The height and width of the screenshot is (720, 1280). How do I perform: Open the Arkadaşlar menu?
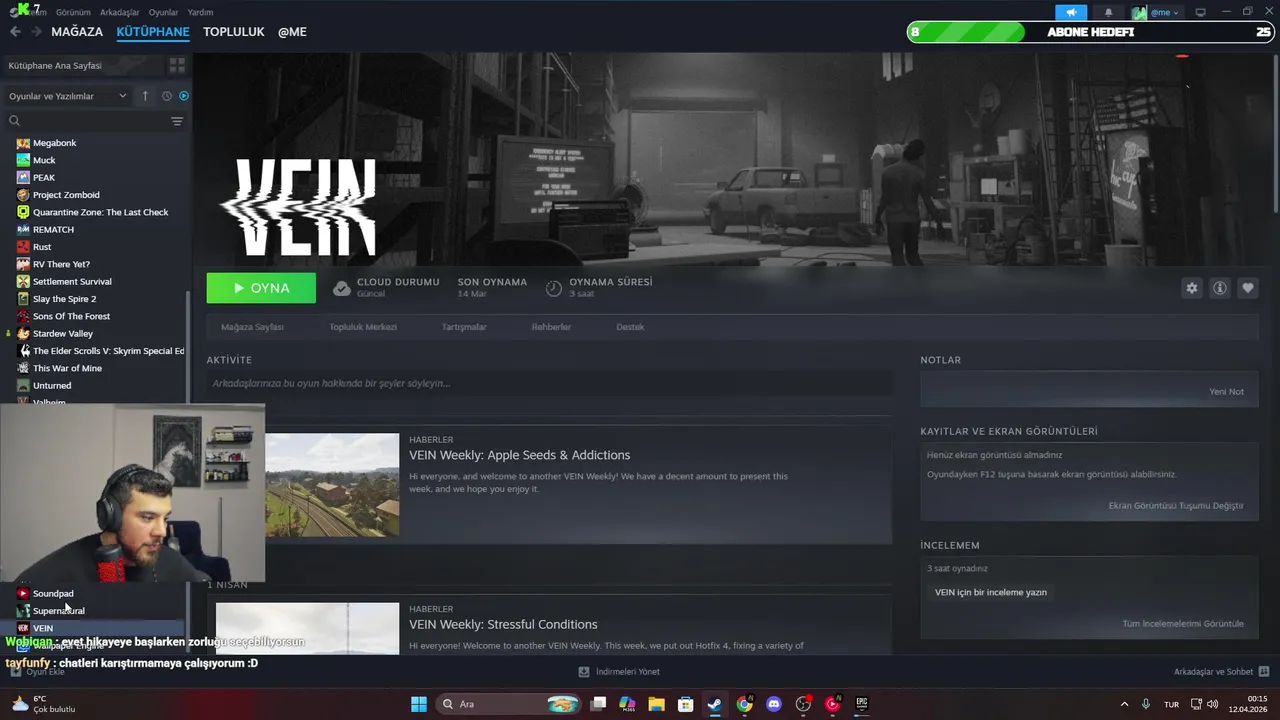tap(120, 12)
